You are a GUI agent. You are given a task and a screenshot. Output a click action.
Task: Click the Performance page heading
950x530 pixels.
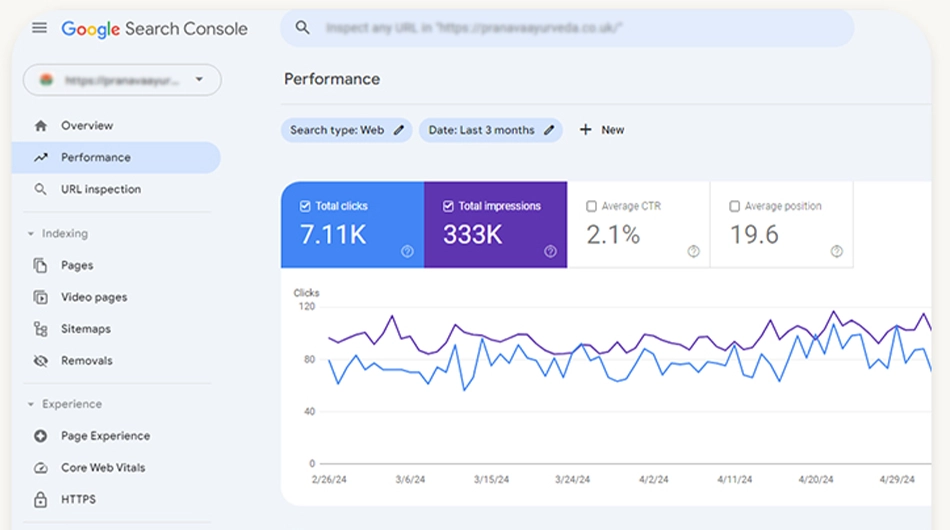[x=332, y=79]
